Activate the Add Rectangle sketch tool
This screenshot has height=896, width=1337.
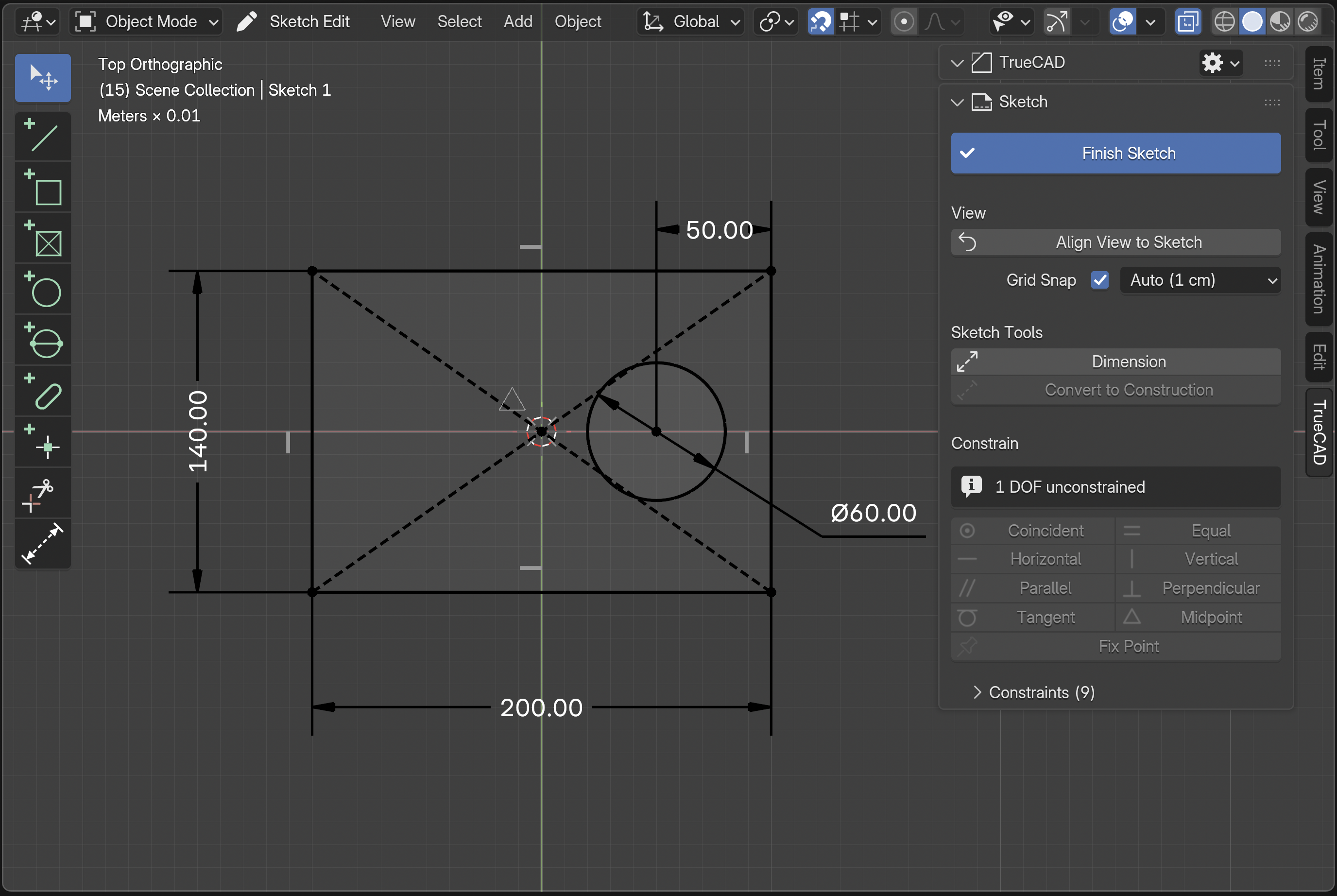[x=43, y=188]
